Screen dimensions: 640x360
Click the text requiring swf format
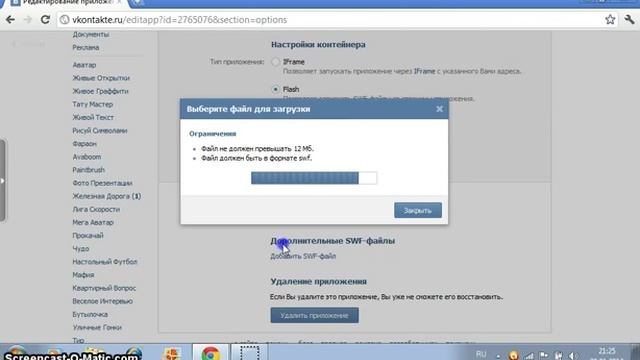coord(256,158)
